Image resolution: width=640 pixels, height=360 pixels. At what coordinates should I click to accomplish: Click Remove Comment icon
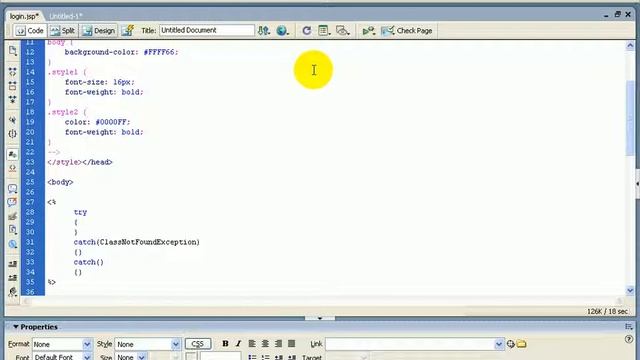click(13, 202)
